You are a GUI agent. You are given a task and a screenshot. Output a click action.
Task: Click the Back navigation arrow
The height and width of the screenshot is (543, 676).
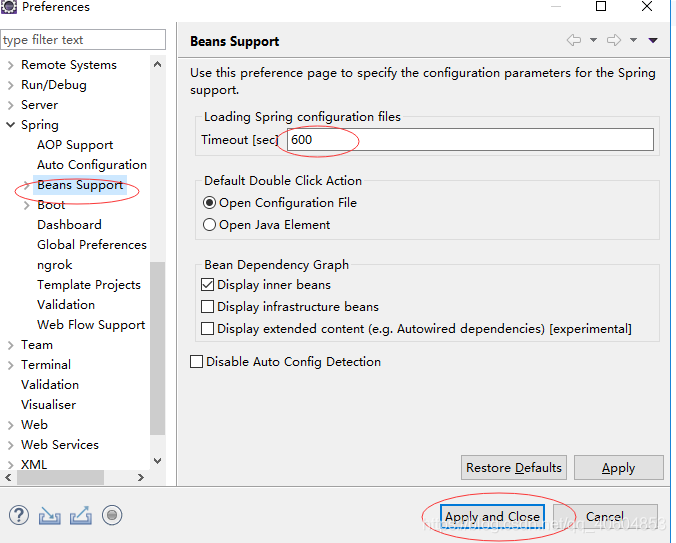[573, 41]
